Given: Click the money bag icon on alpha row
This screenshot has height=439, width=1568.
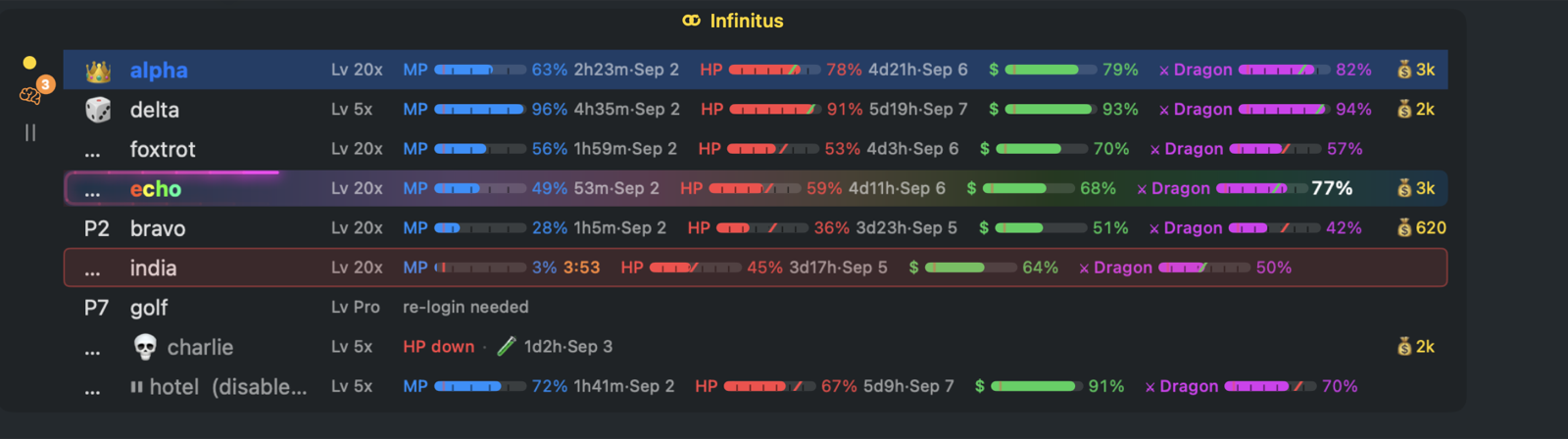Looking at the screenshot, I should [1404, 70].
